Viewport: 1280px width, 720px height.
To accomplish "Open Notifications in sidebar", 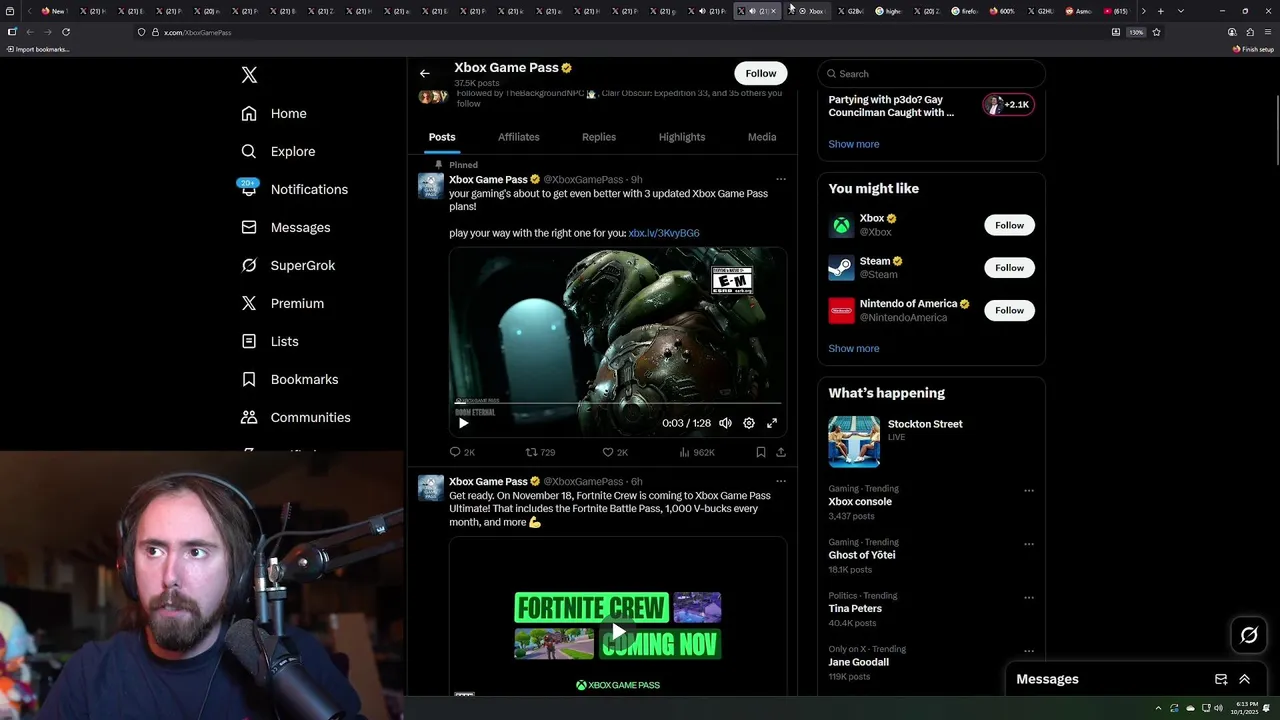I will tap(294, 190).
